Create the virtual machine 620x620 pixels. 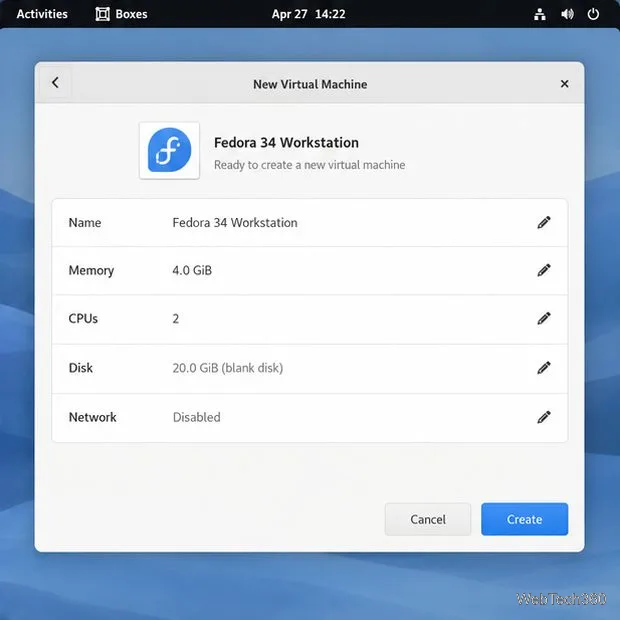(x=524, y=519)
